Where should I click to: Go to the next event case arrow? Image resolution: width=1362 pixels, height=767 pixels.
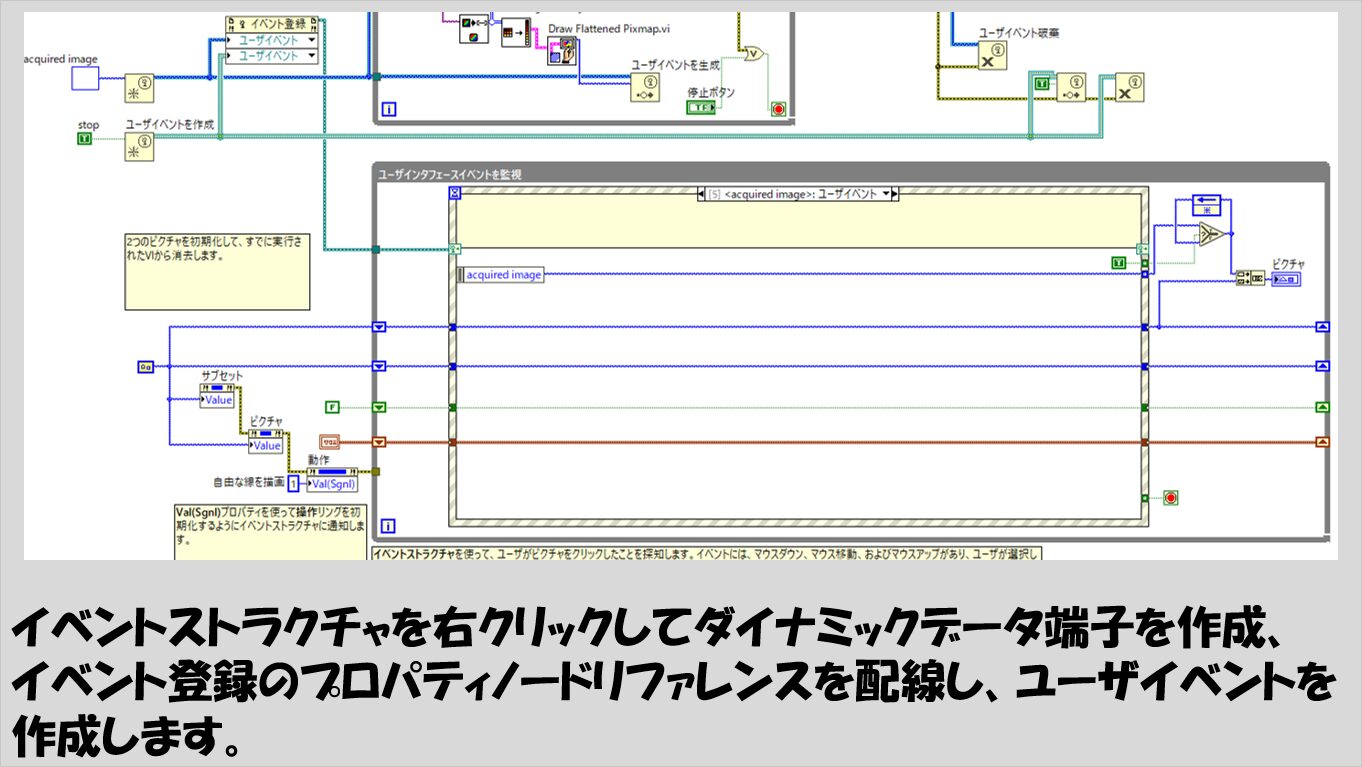pyautogui.click(x=896, y=194)
